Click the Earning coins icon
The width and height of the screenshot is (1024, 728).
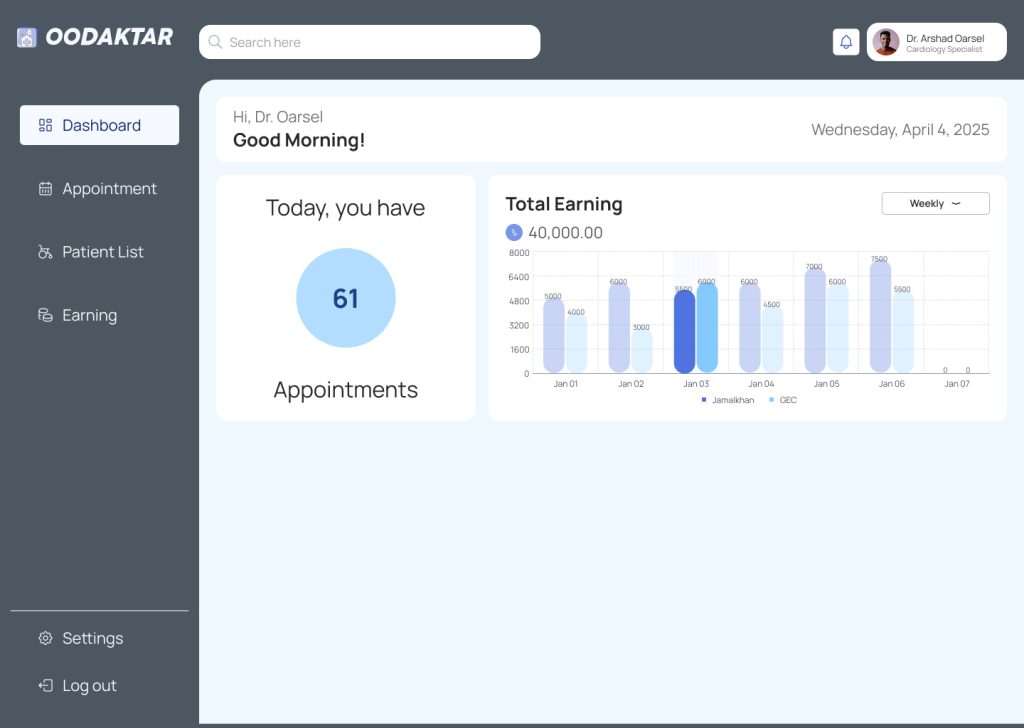click(x=45, y=315)
